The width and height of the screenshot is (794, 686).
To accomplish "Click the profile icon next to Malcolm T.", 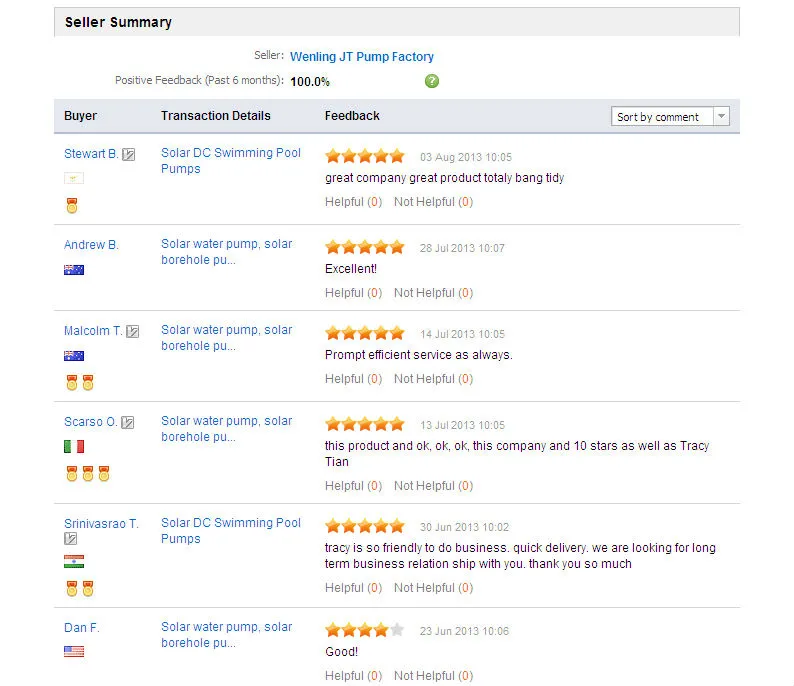I will [133, 331].
